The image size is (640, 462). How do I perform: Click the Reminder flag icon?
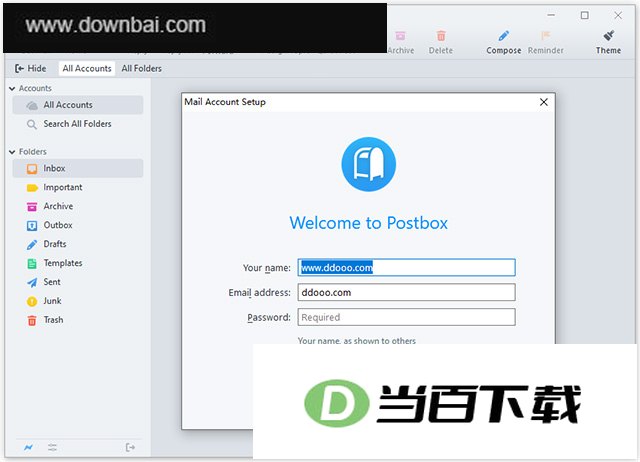click(x=545, y=36)
